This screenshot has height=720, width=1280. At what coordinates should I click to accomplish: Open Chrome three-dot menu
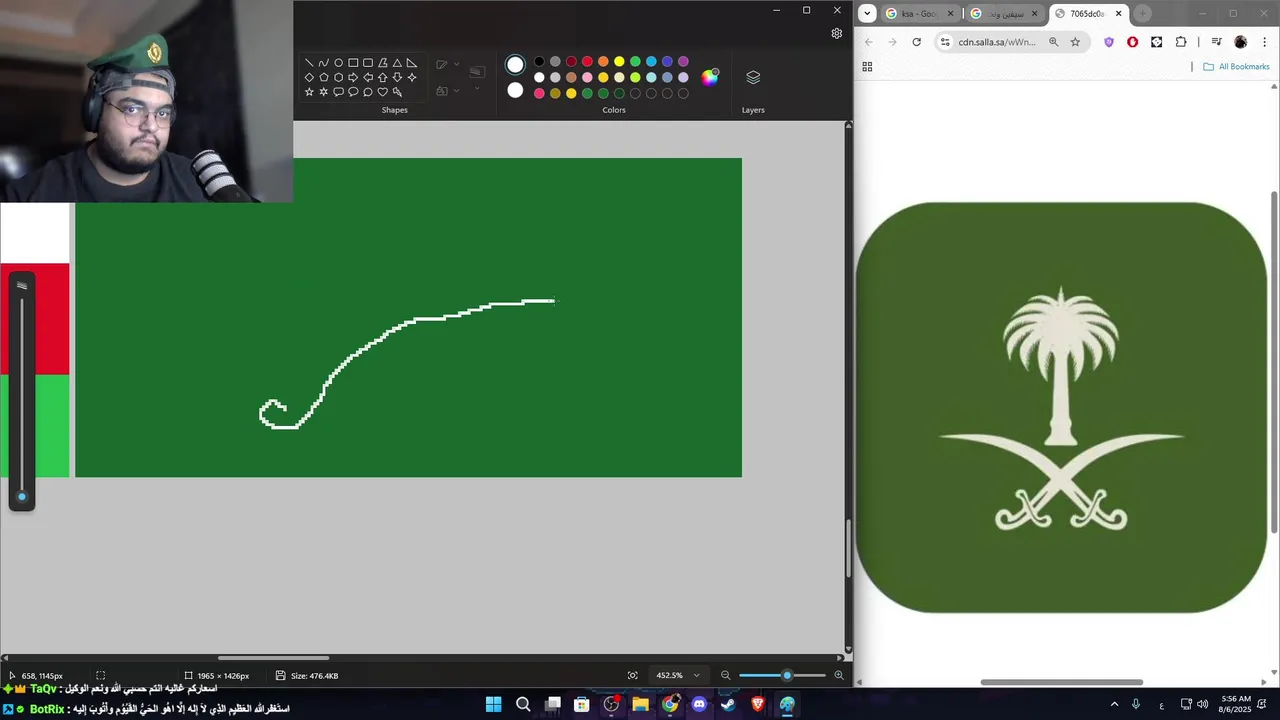click(x=1264, y=42)
